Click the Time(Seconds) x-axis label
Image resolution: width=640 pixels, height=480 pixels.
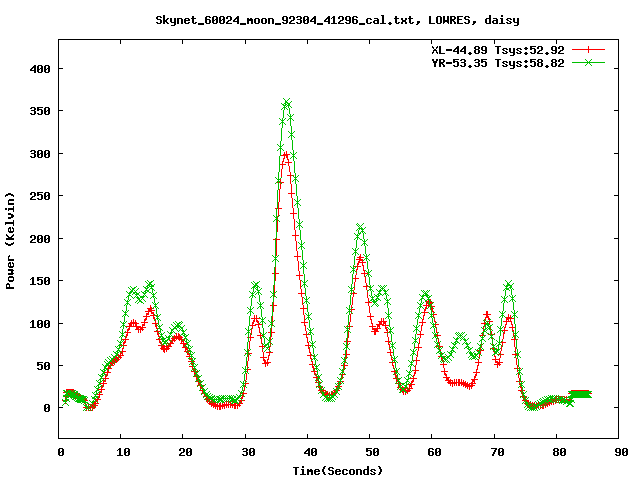(x=337, y=470)
